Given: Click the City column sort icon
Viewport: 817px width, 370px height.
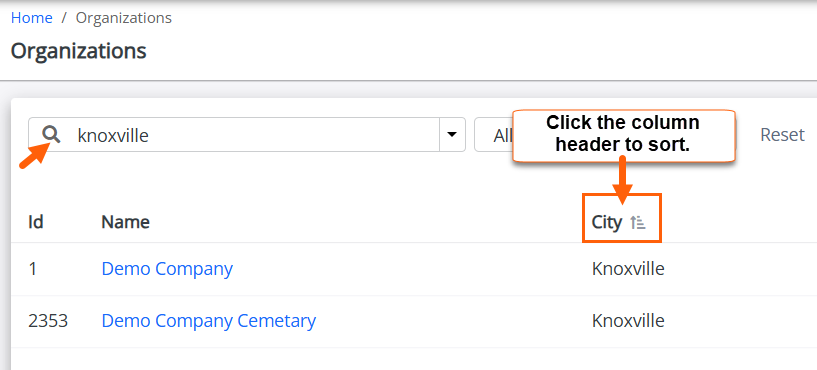Looking at the screenshot, I should point(638,223).
